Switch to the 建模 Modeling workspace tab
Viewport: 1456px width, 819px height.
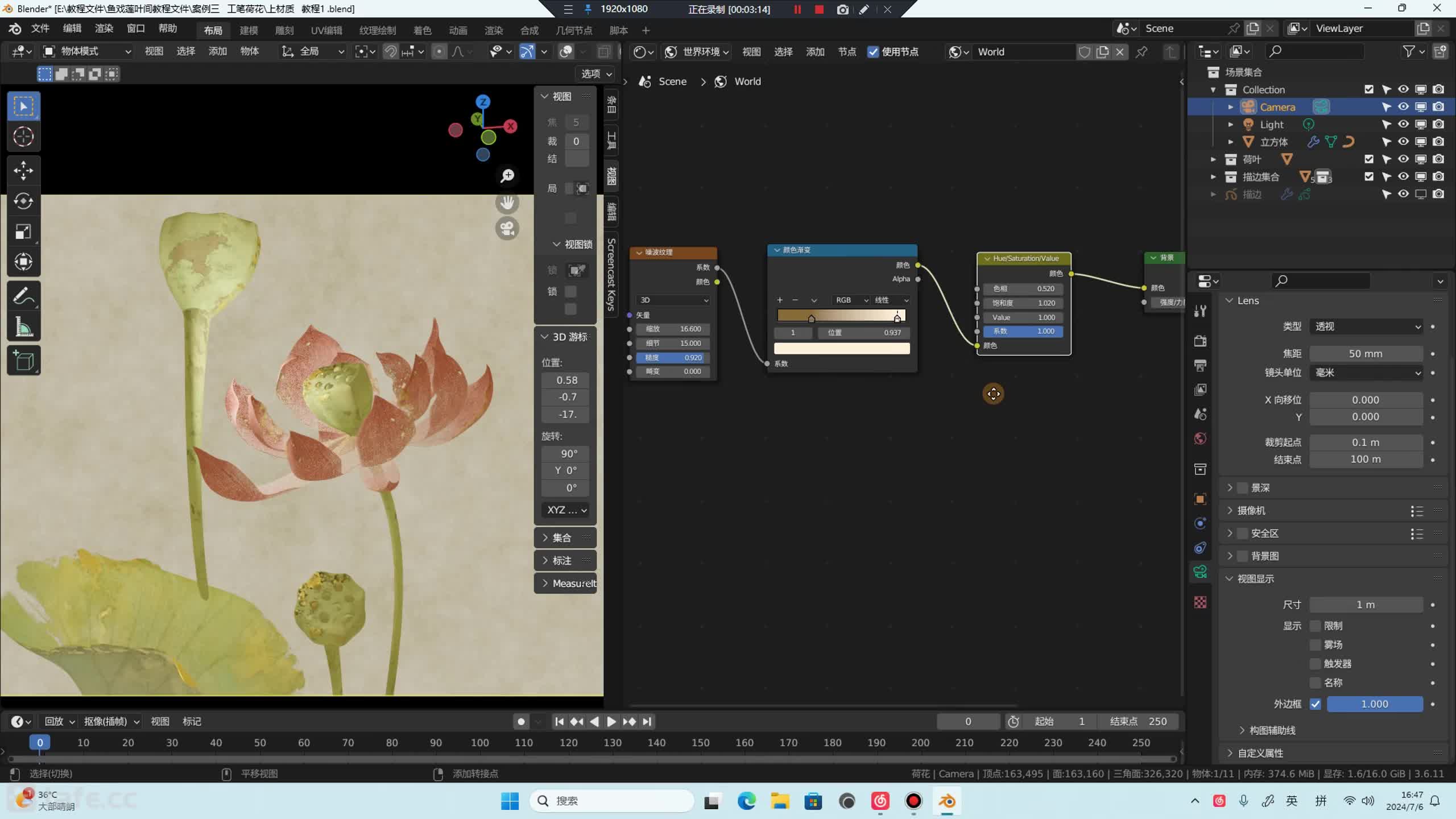[249, 30]
